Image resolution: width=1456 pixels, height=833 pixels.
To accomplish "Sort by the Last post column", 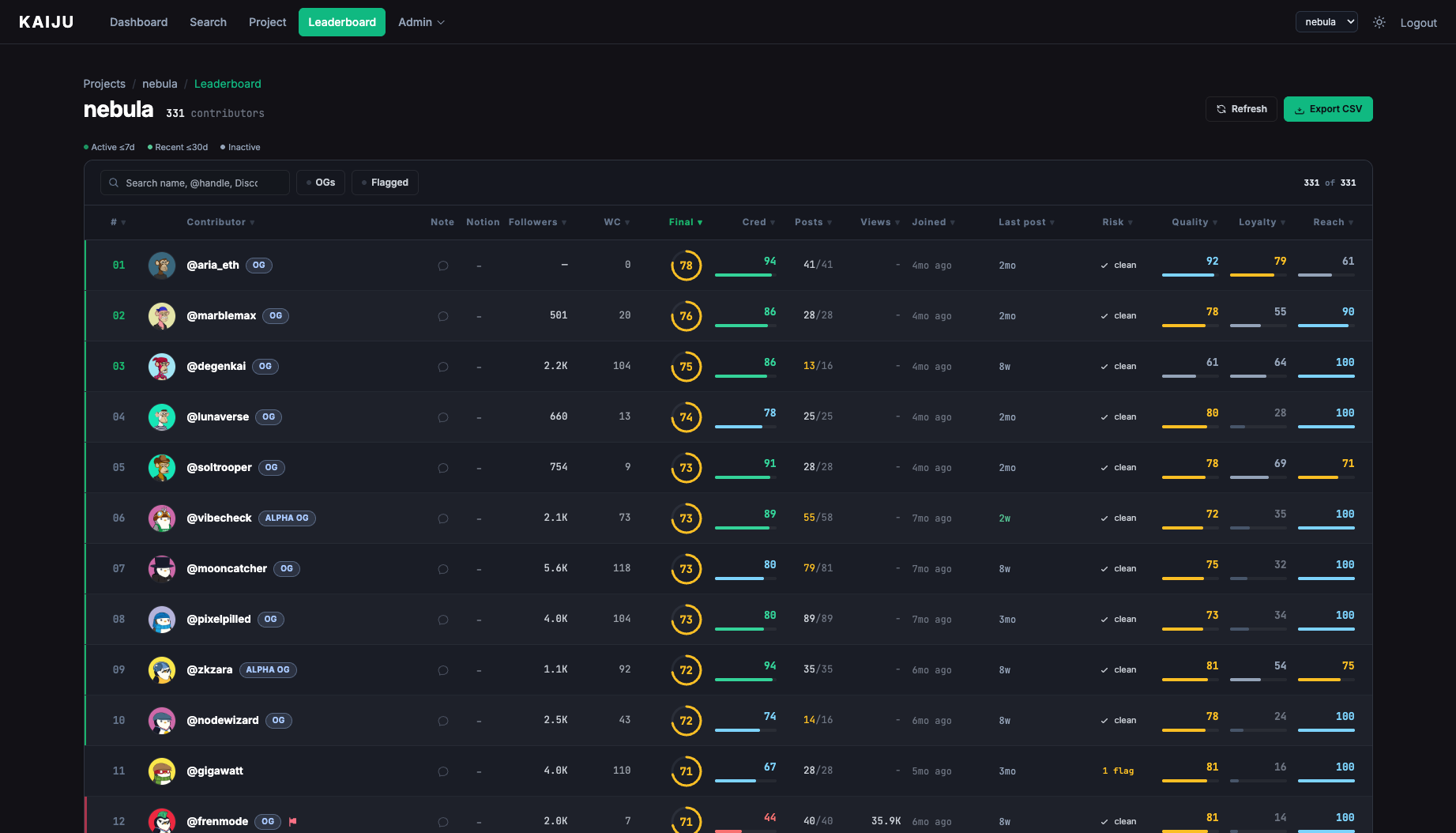I will coord(1026,222).
